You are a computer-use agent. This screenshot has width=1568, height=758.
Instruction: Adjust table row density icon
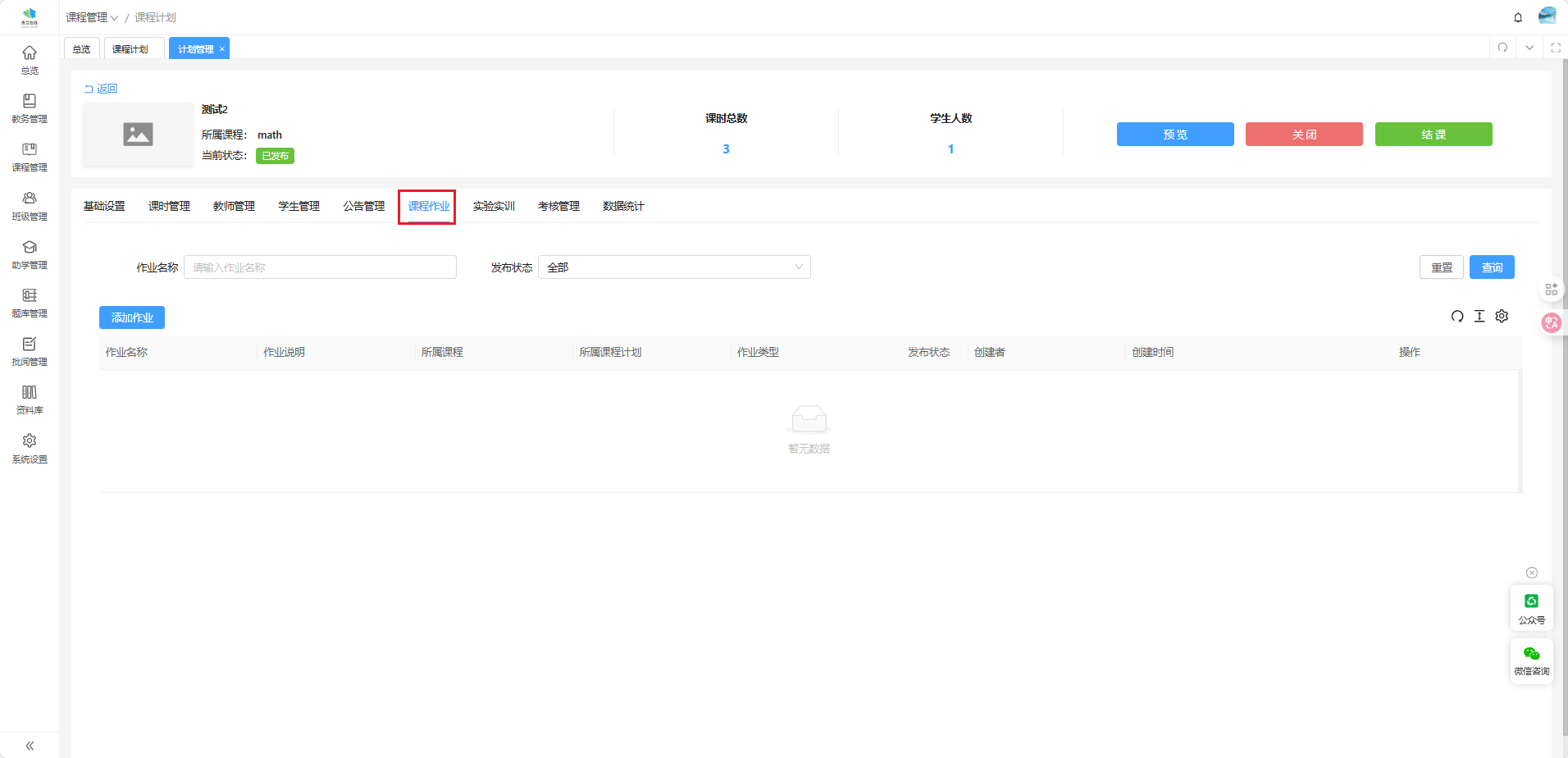coord(1479,317)
